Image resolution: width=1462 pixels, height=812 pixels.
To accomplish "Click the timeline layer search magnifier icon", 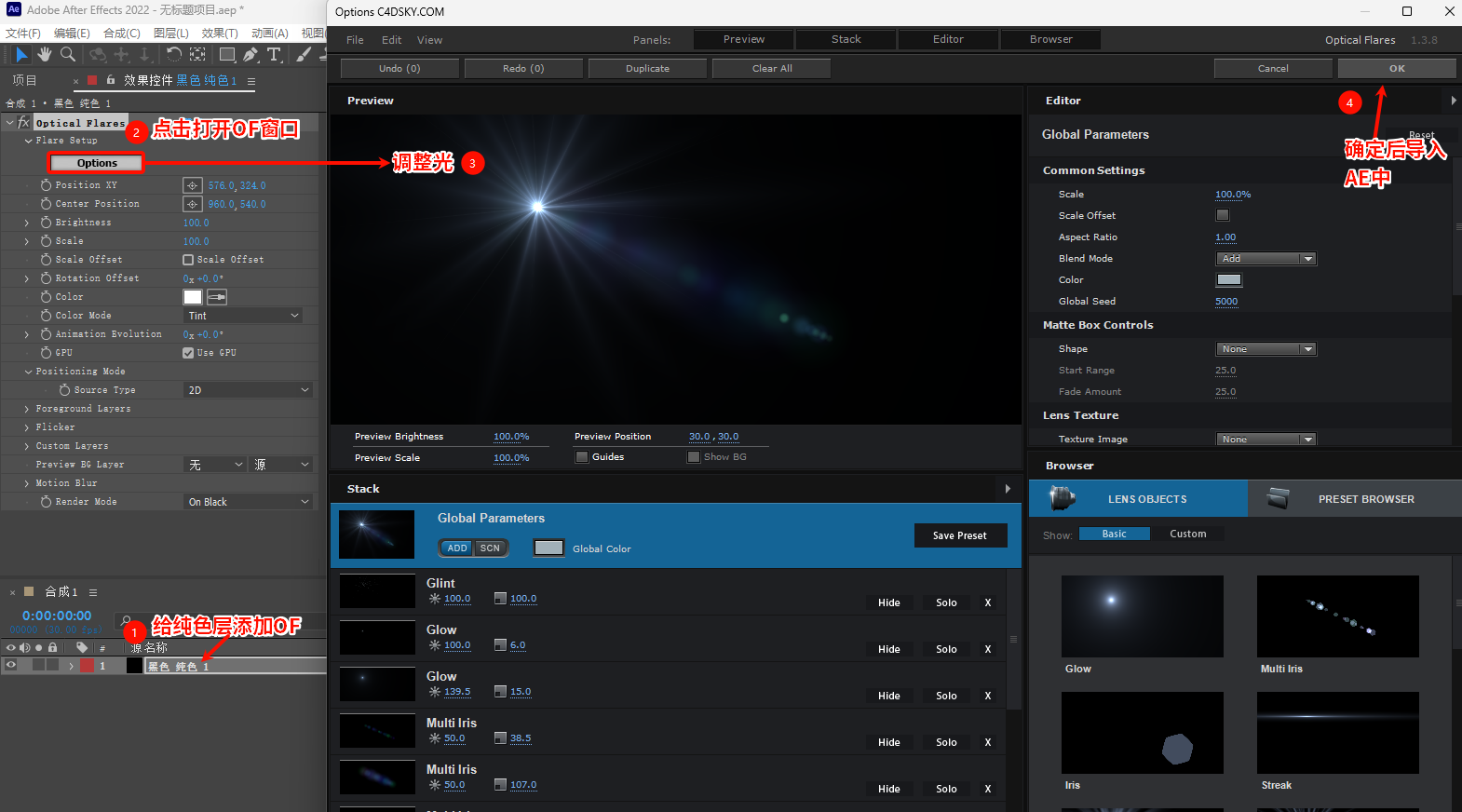I will 125,620.
